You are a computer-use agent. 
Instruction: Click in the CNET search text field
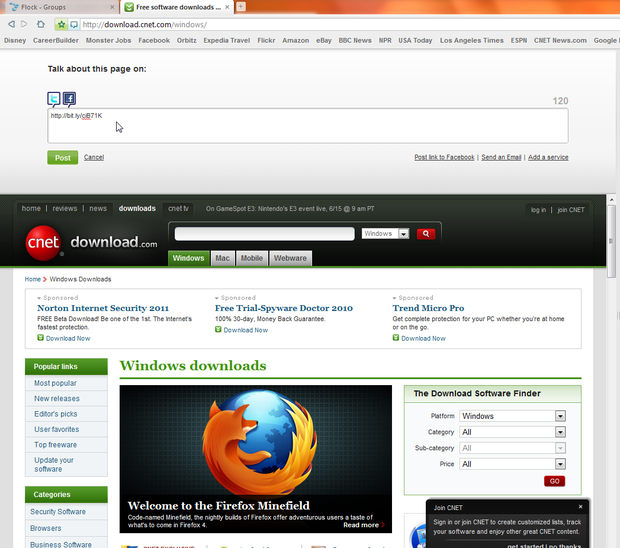point(264,233)
